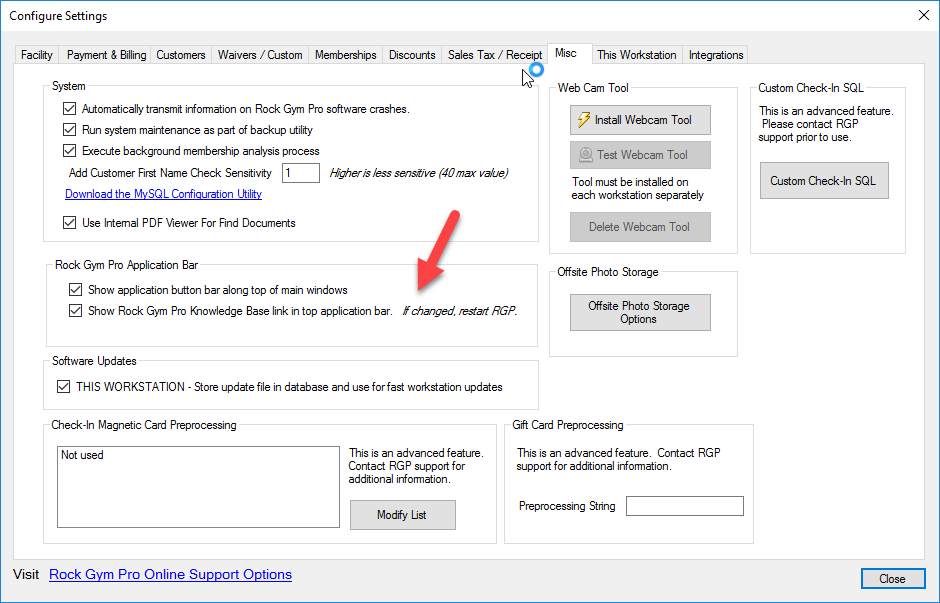
Task: Toggle Execute background membership analysis checkbox
Action: 70,151
